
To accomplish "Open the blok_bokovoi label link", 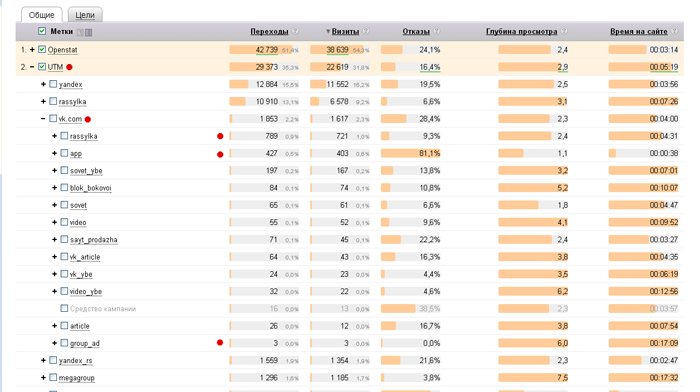I will pyautogui.click(x=91, y=188).
